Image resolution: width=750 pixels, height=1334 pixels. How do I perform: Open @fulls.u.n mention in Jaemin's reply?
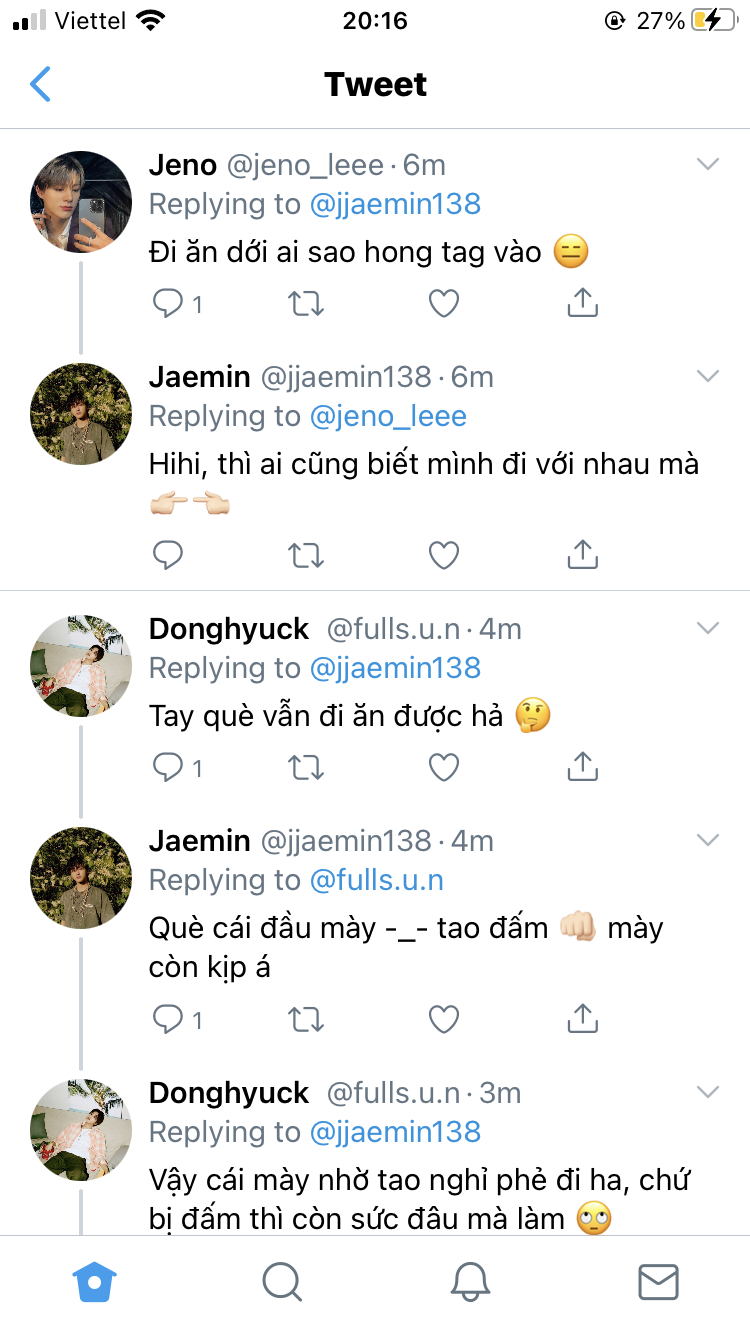coord(377,881)
